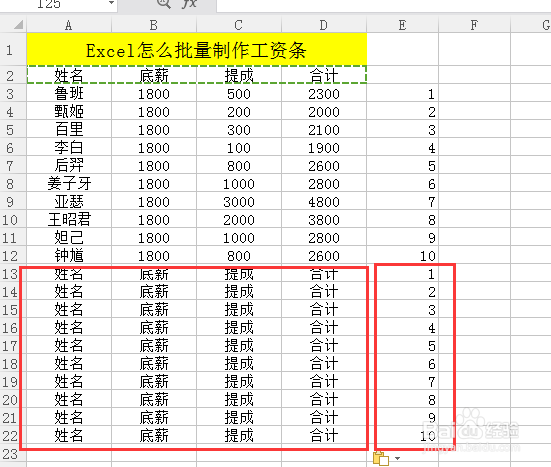The width and height of the screenshot is (551, 467).
Task: Click pasted '姓名' cell in row 14
Action: 69,291
